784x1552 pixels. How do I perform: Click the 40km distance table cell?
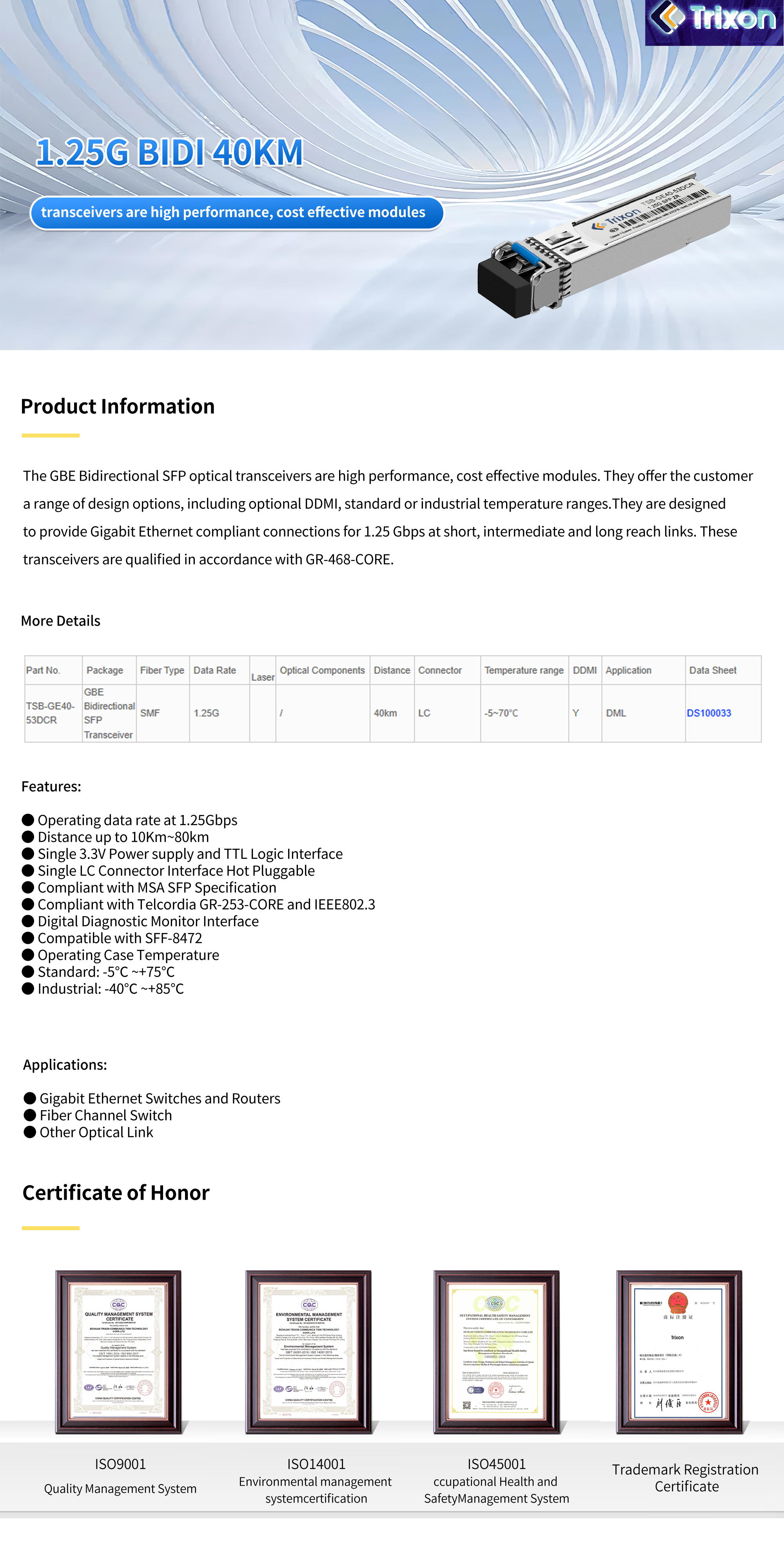click(x=385, y=713)
